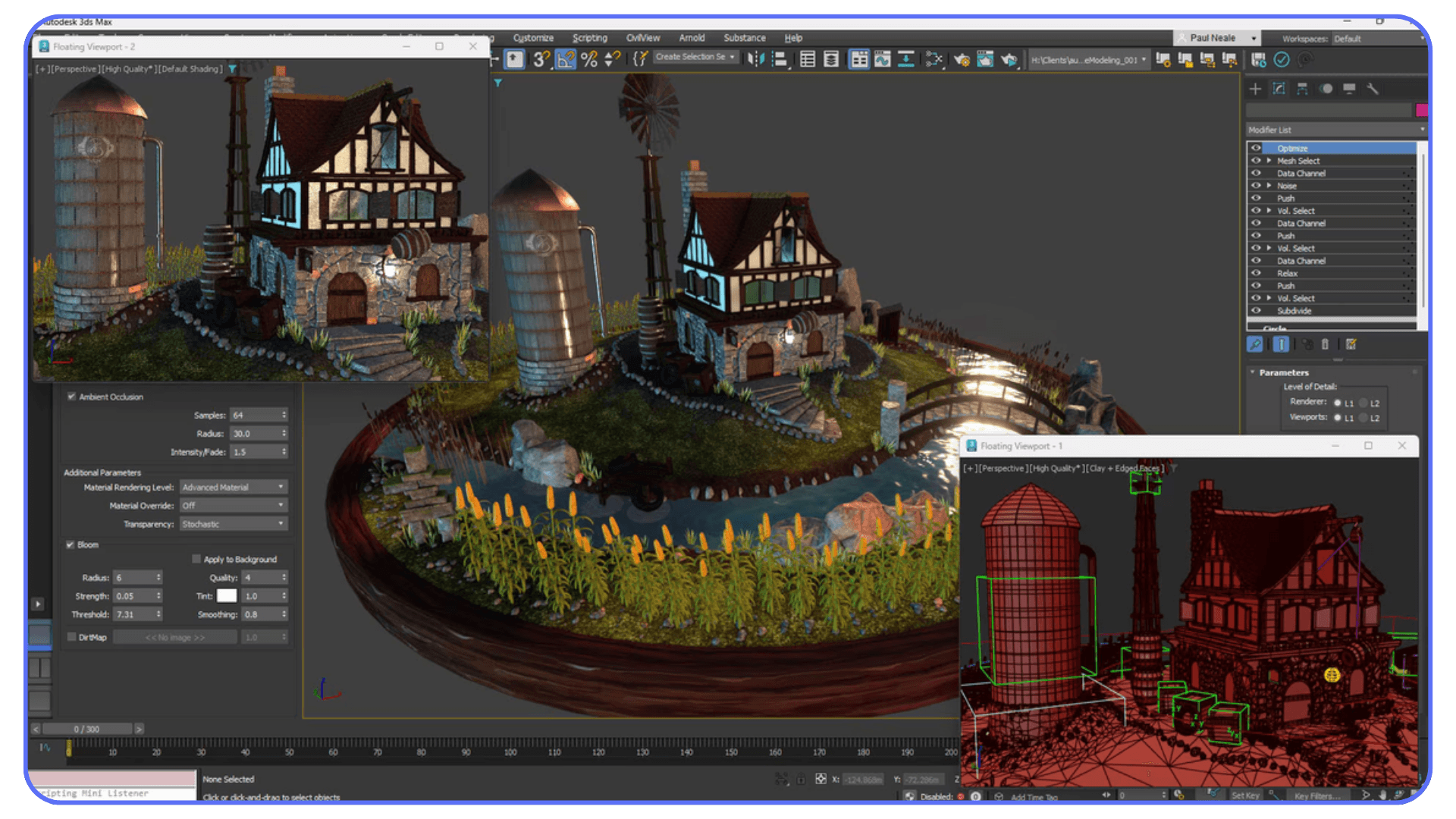Enable the DirtMap checkbox

click(x=71, y=637)
